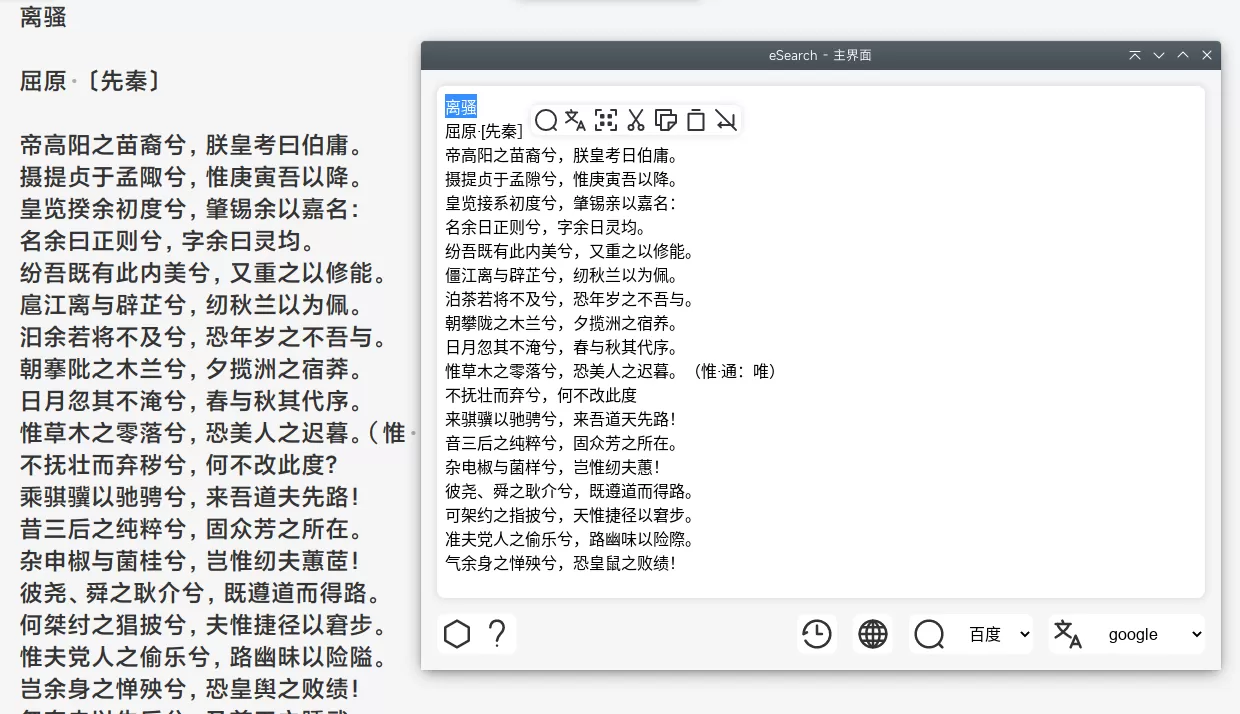Select the translate icon next to the search icon
Screen dimensions: 1240x714
[576, 120]
